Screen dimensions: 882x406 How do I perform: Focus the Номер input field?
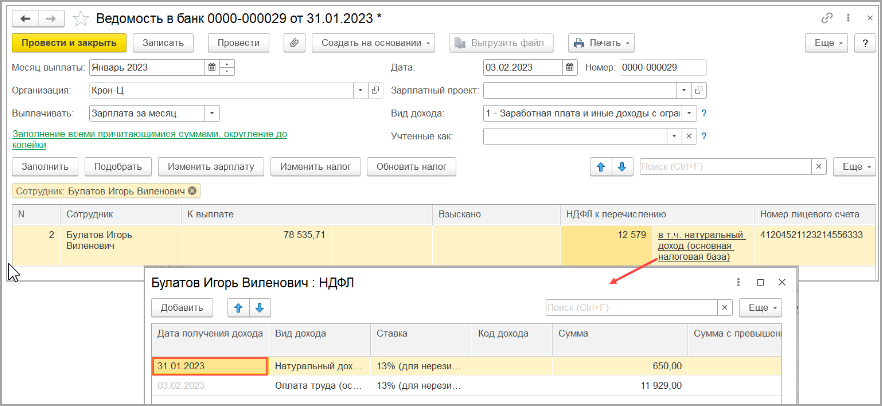coord(663,67)
